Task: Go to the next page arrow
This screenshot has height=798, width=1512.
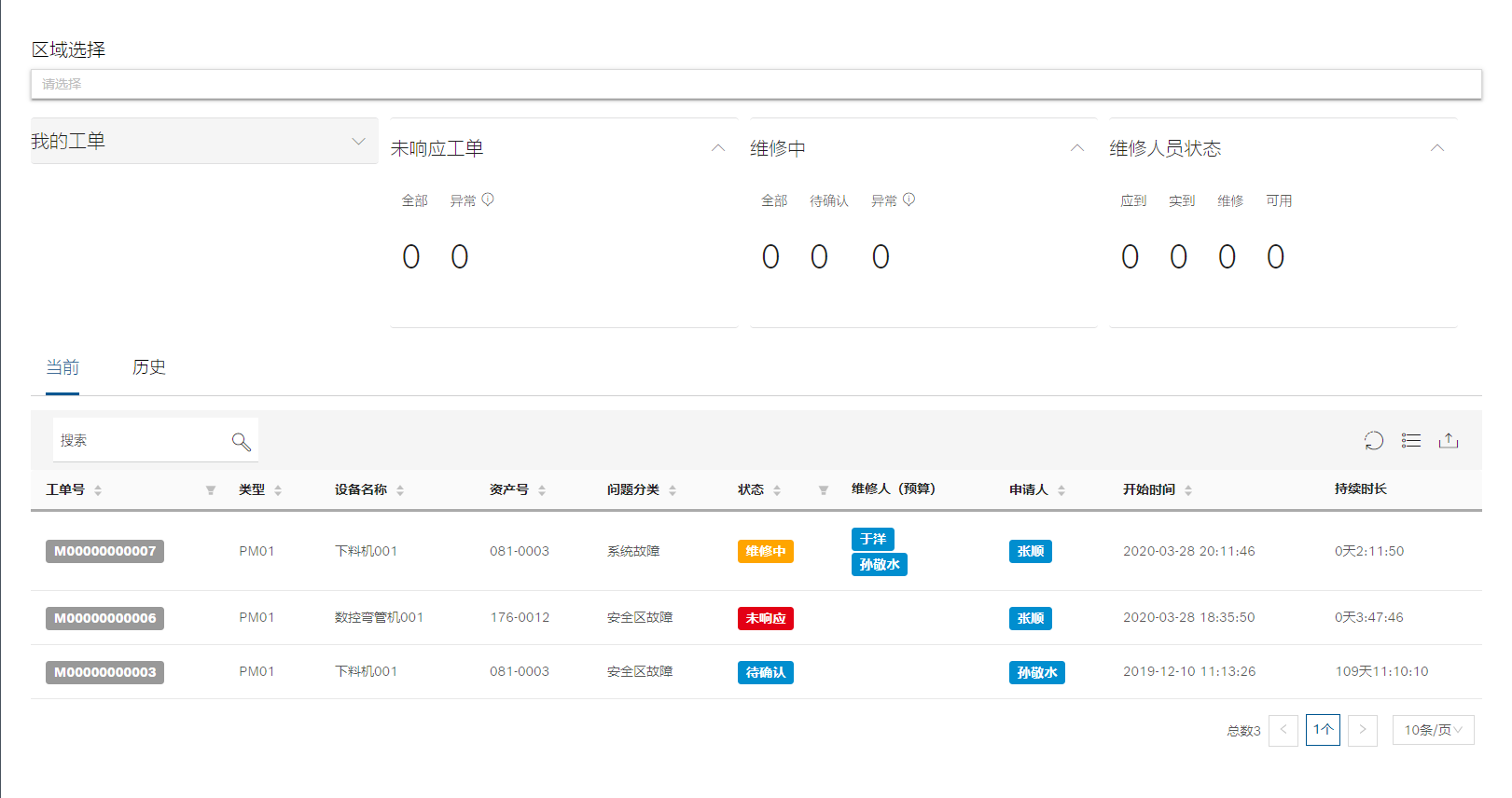Action: 1363,730
